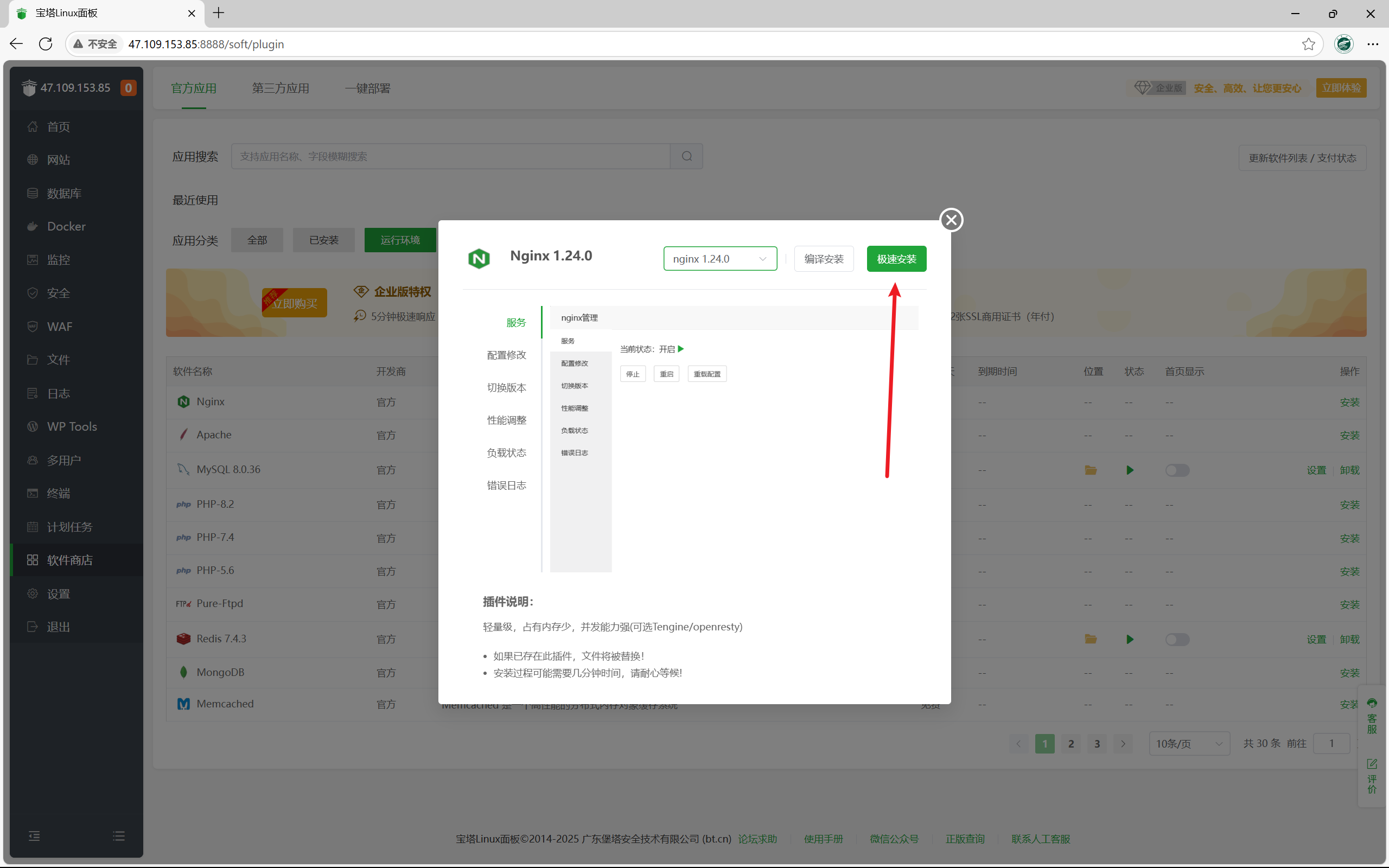Image resolution: width=1389 pixels, height=868 pixels.
Task: Click the green 极速安装 button
Action: coord(896,259)
